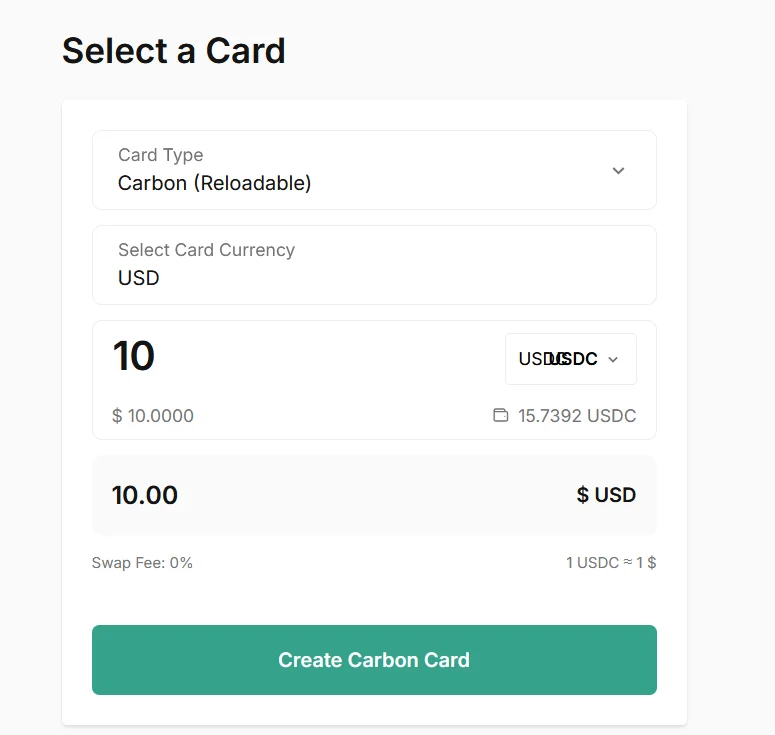This screenshot has height=735, width=775.
Task: Select the "Carbon (Reloadable)" value text
Action: (x=215, y=184)
